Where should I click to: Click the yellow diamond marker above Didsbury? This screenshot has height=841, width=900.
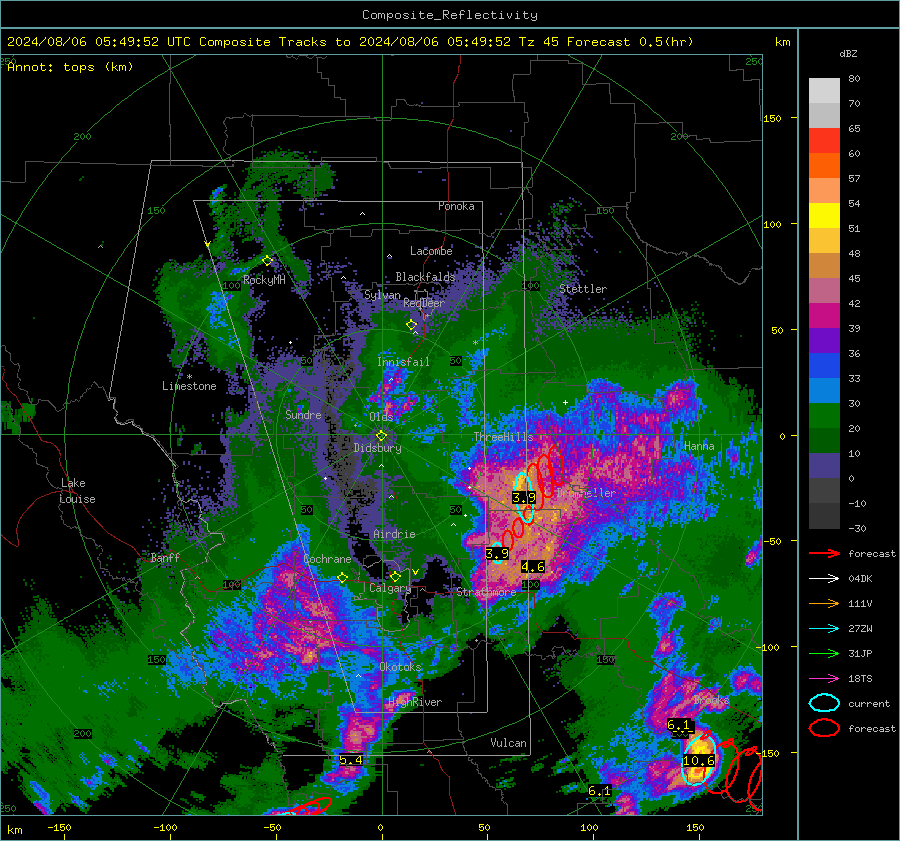pos(381,436)
